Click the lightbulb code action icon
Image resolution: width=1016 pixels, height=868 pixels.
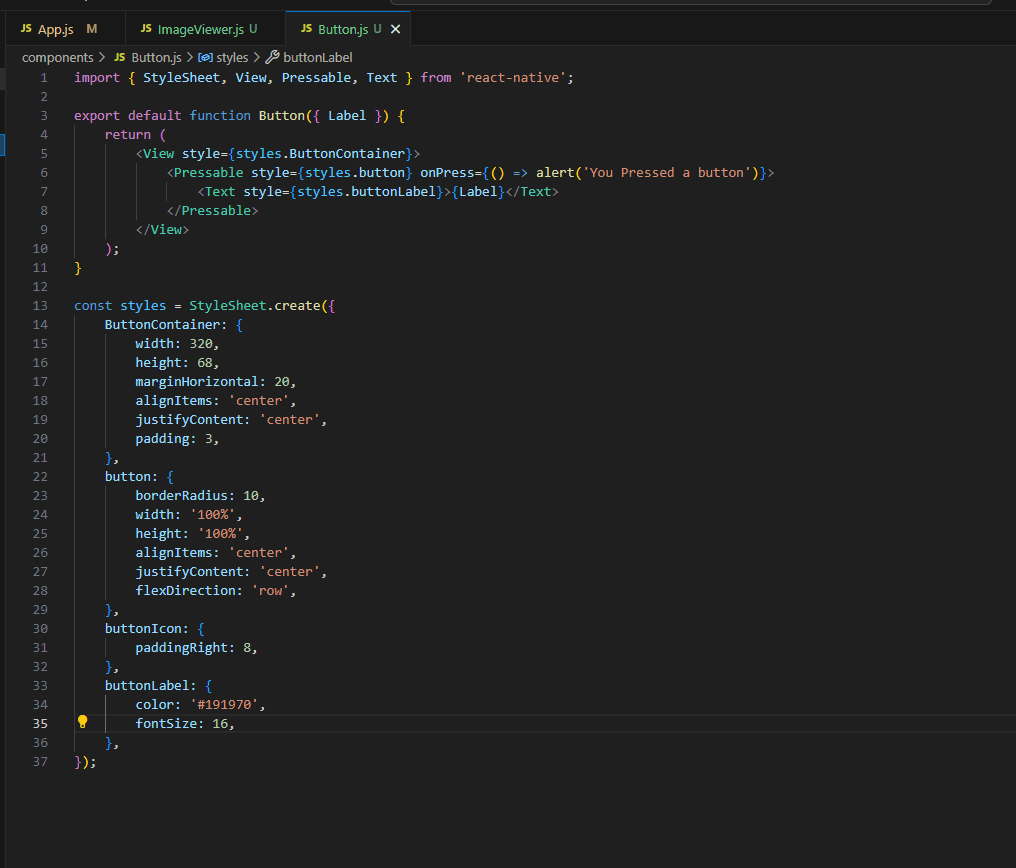pyautogui.click(x=83, y=722)
